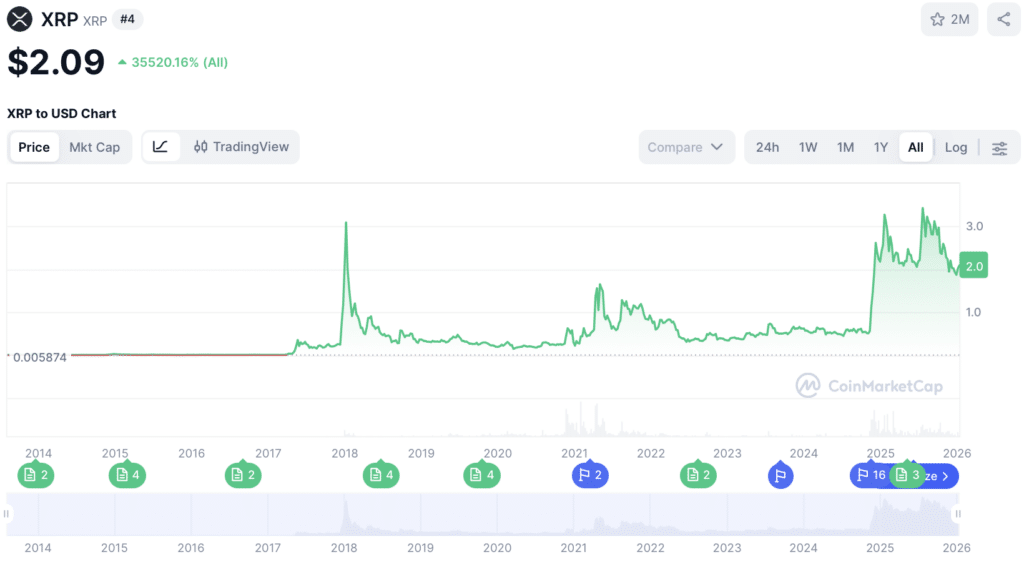Select the Price tab
Image resolution: width=1024 pixels, height=572 pixels.
pos(34,147)
